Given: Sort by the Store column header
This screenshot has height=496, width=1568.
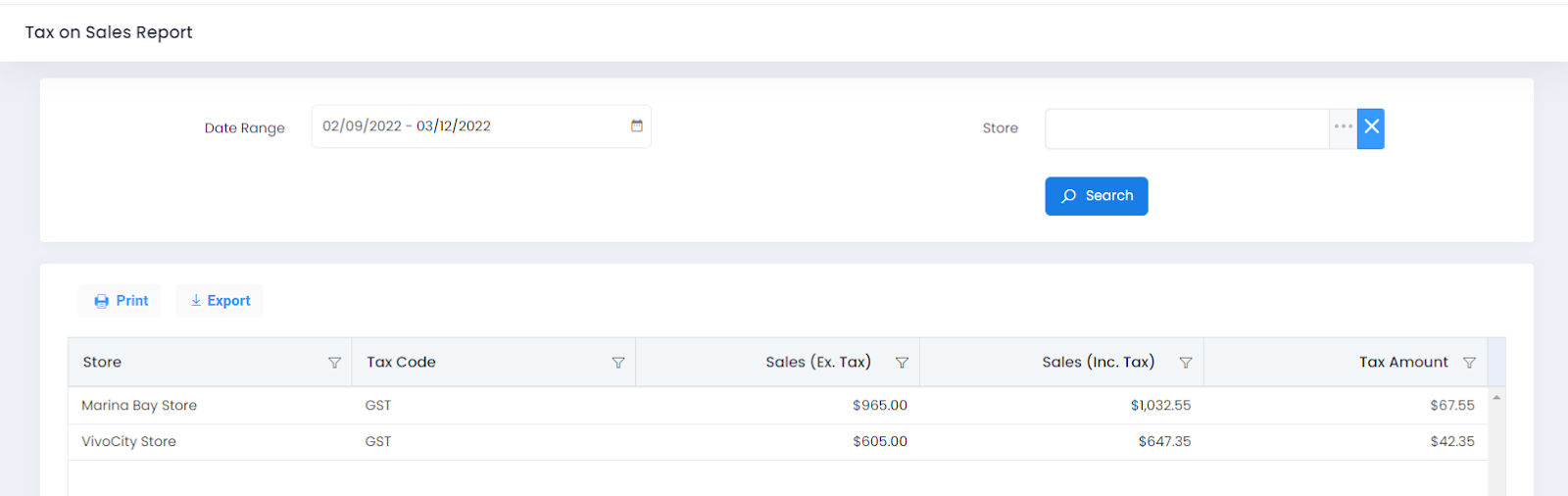Looking at the screenshot, I should [x=103, y=363].
